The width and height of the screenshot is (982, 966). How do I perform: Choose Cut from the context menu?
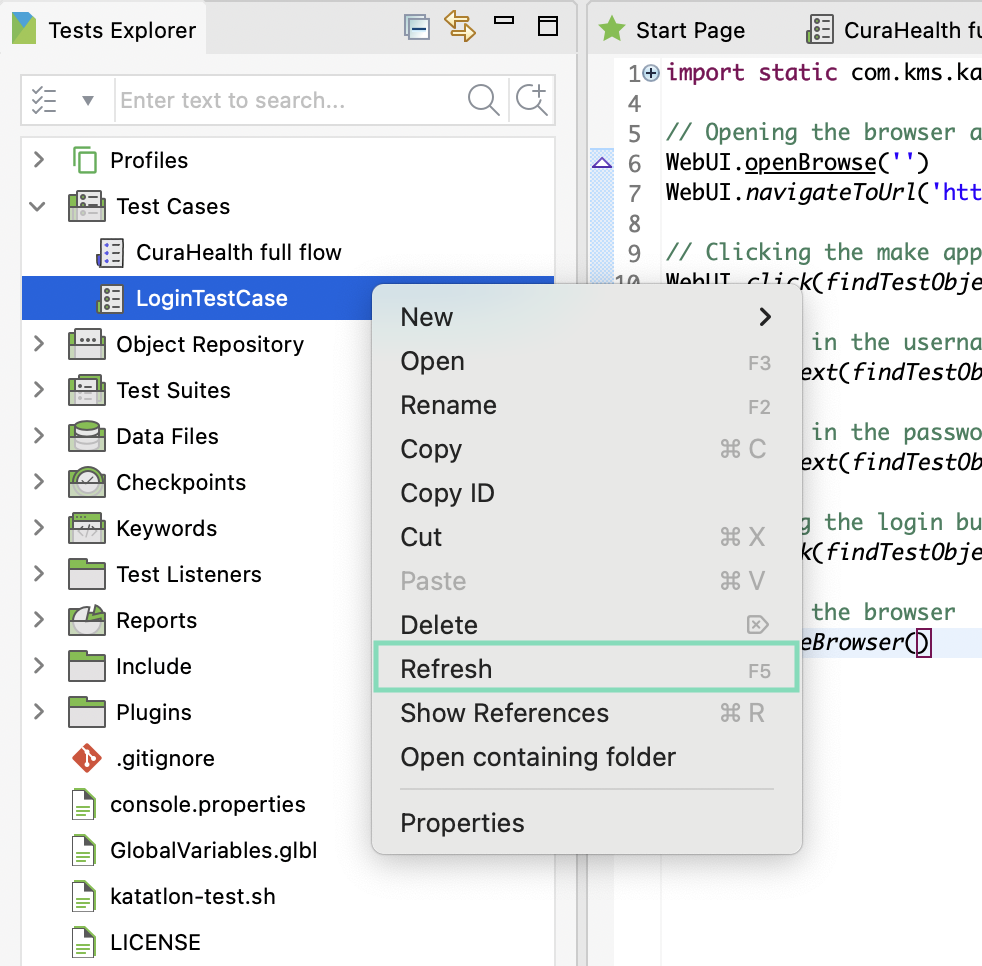click(x=587, y=538)
